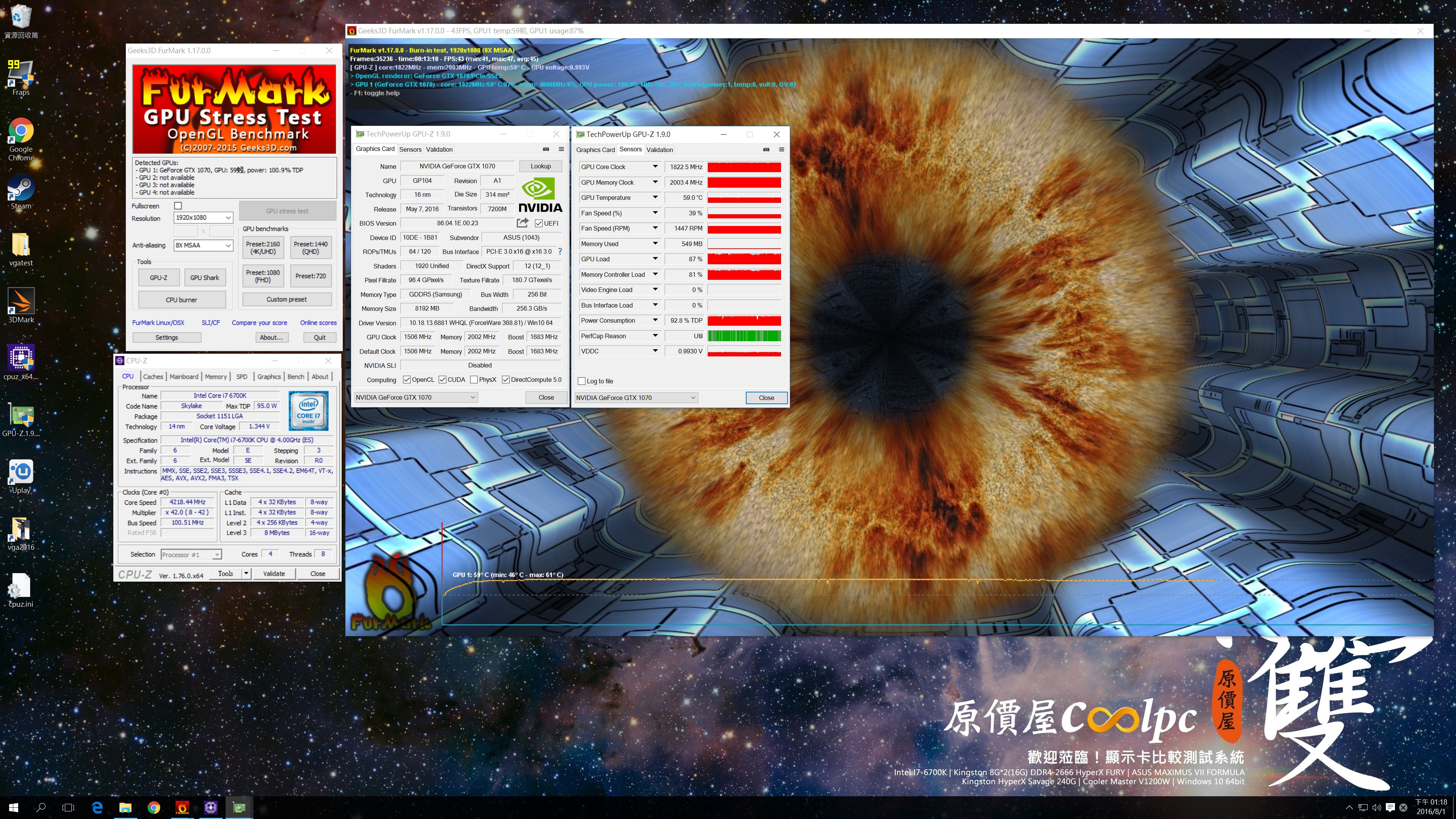Open Google Chrome desktop shortcut
The height and width of the screenshot is (819, 1456).
(21, 138)
